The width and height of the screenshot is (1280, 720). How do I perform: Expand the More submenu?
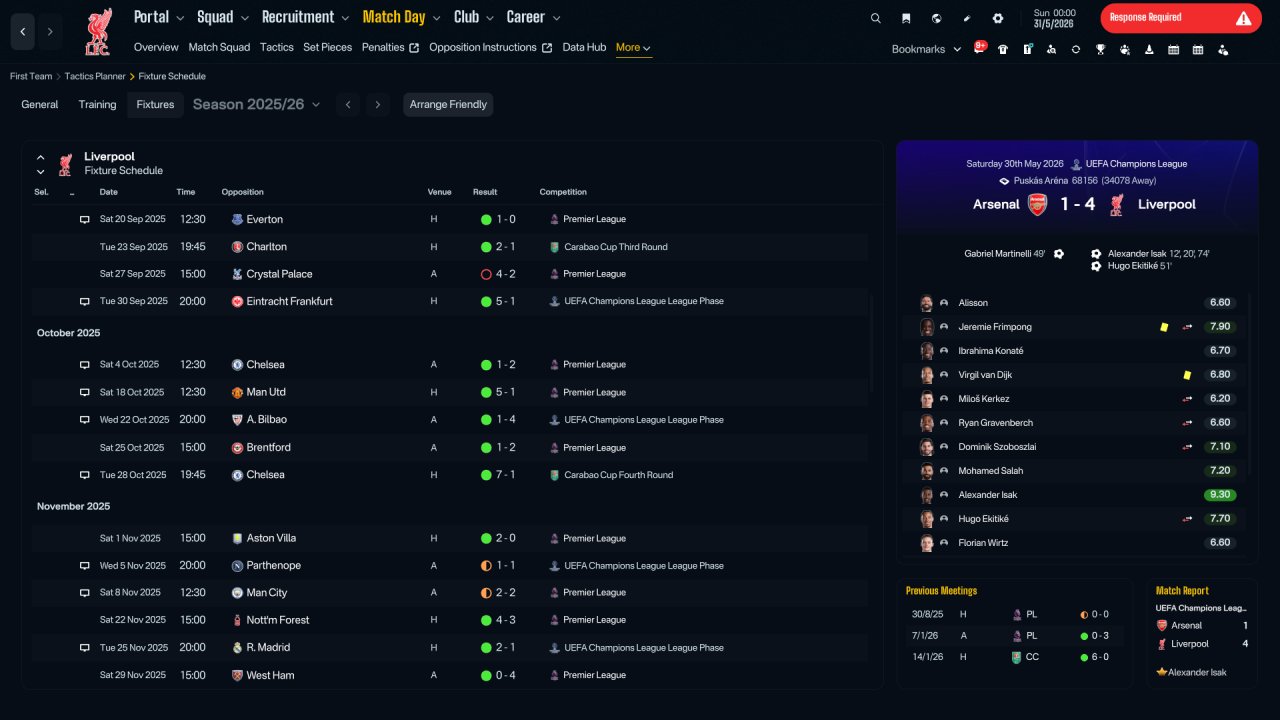coord(634,48)
